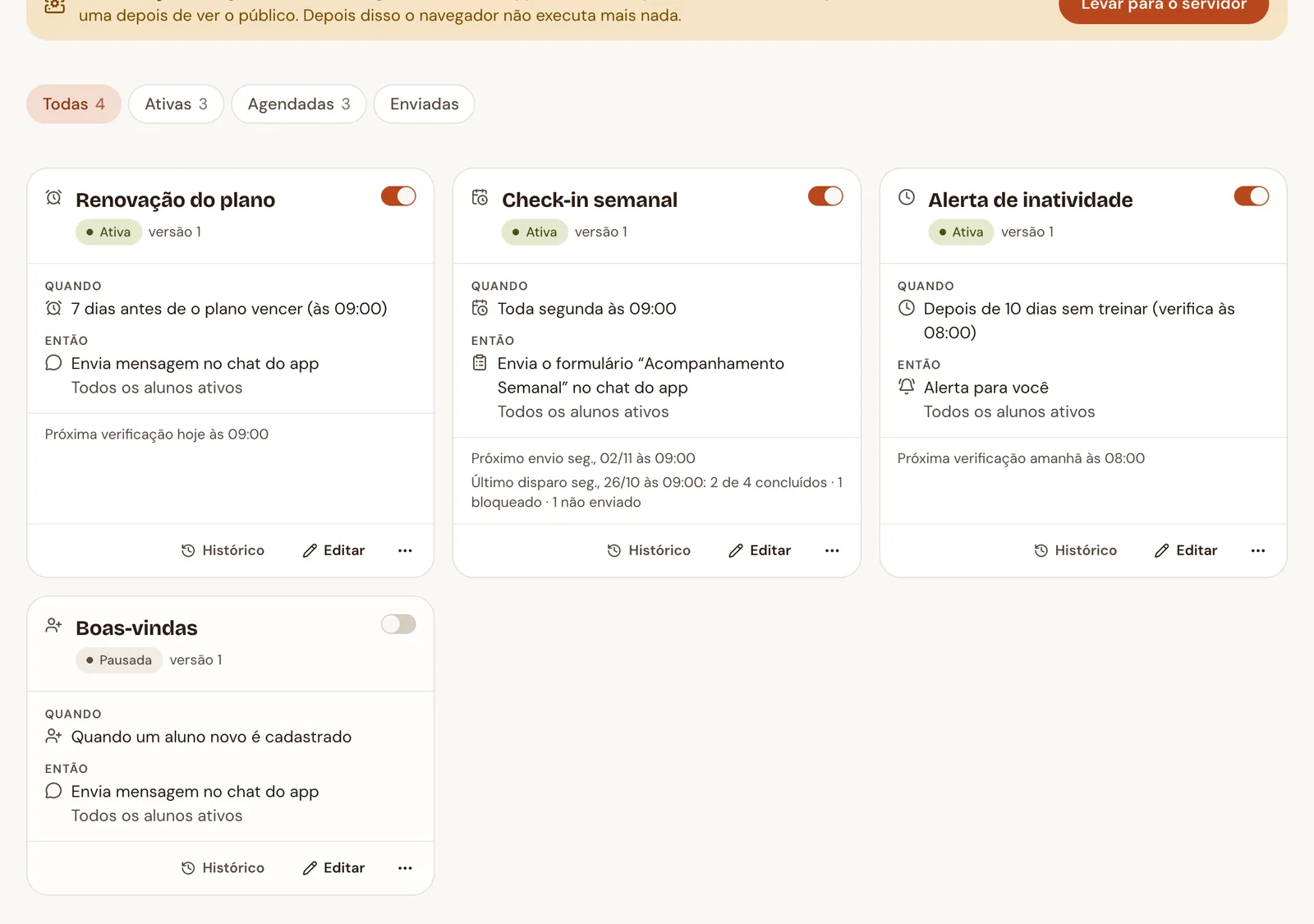Click user-plus icon beside Boas-vindas title
Screen dimensions: 1314x924
(x=53, y=625)
